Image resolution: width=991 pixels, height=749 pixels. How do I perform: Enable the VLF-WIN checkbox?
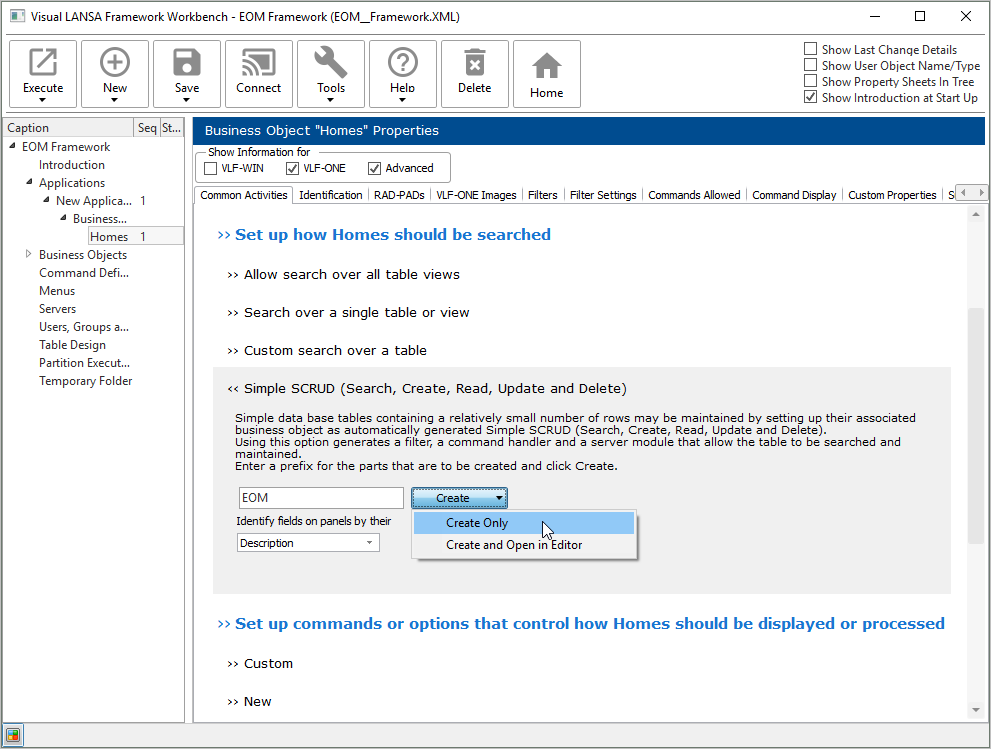pos(211,168)
